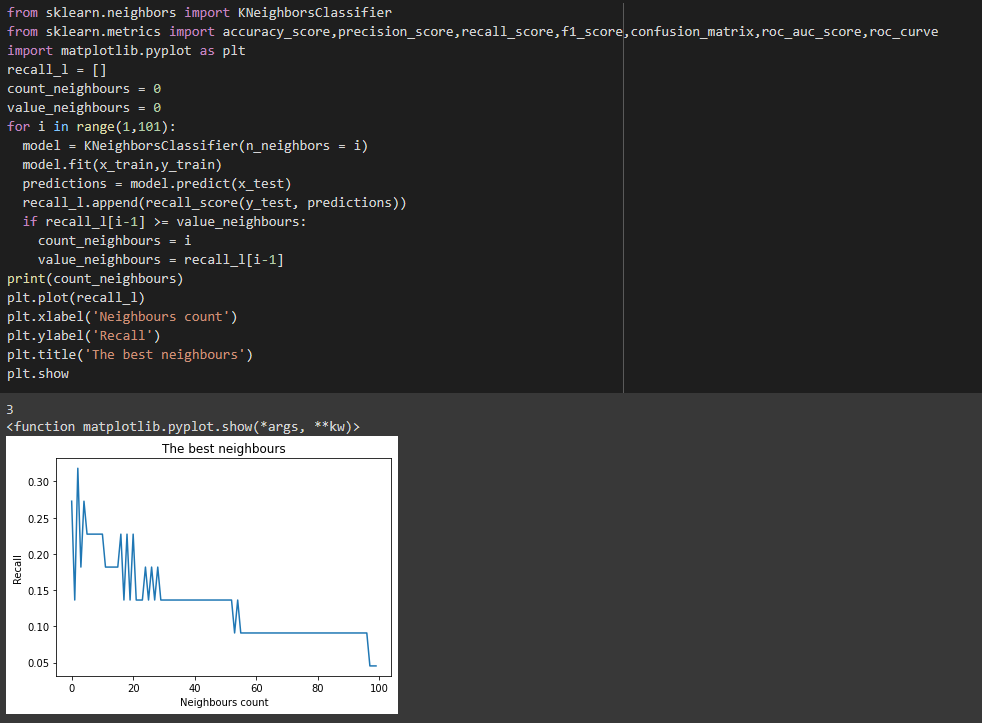The image size is (982, 723).
Task: Click the 'recall_l = []' line
Action: pos(56,70)
